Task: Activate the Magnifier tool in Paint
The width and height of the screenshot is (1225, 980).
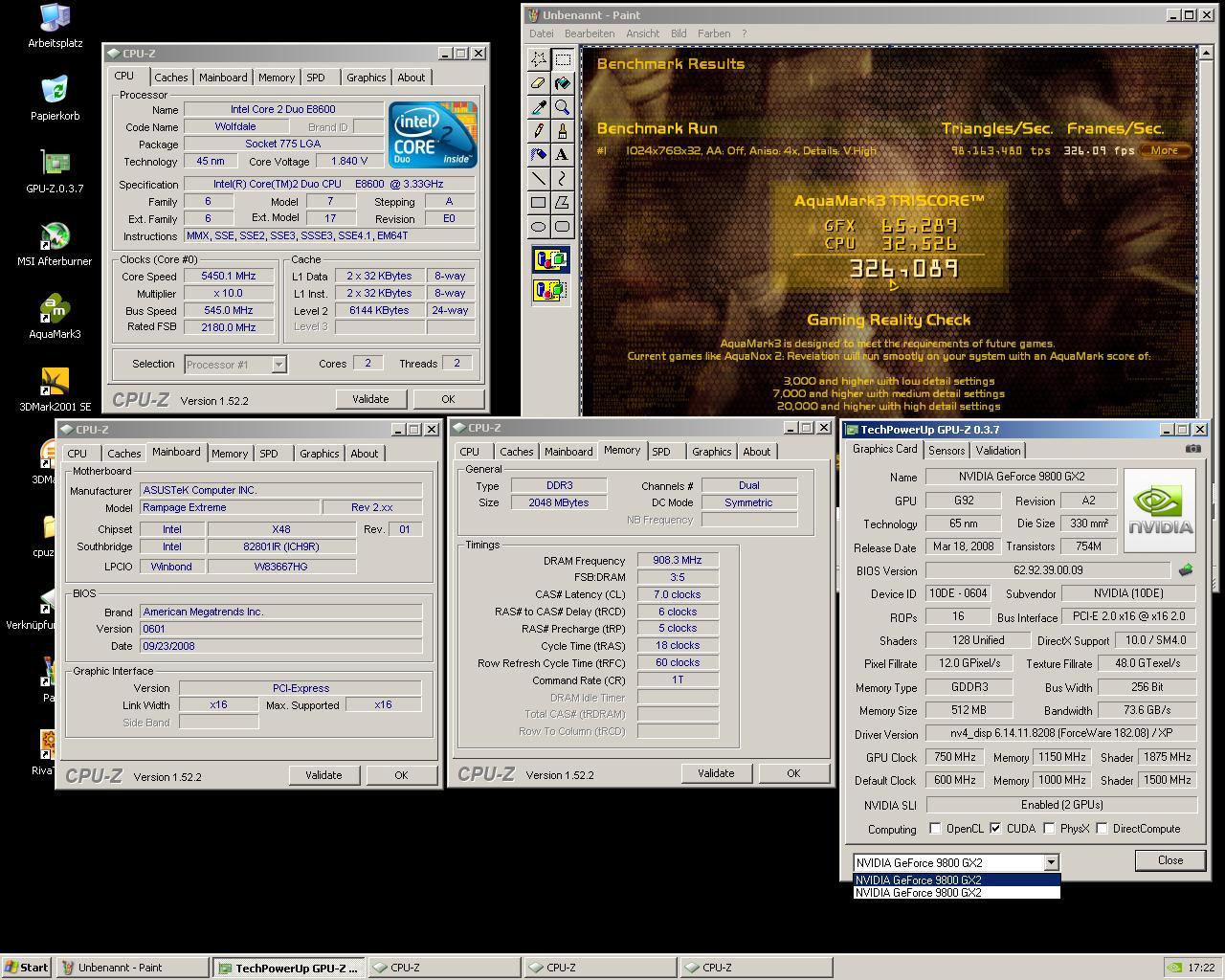Action: [x=563, y=107]
